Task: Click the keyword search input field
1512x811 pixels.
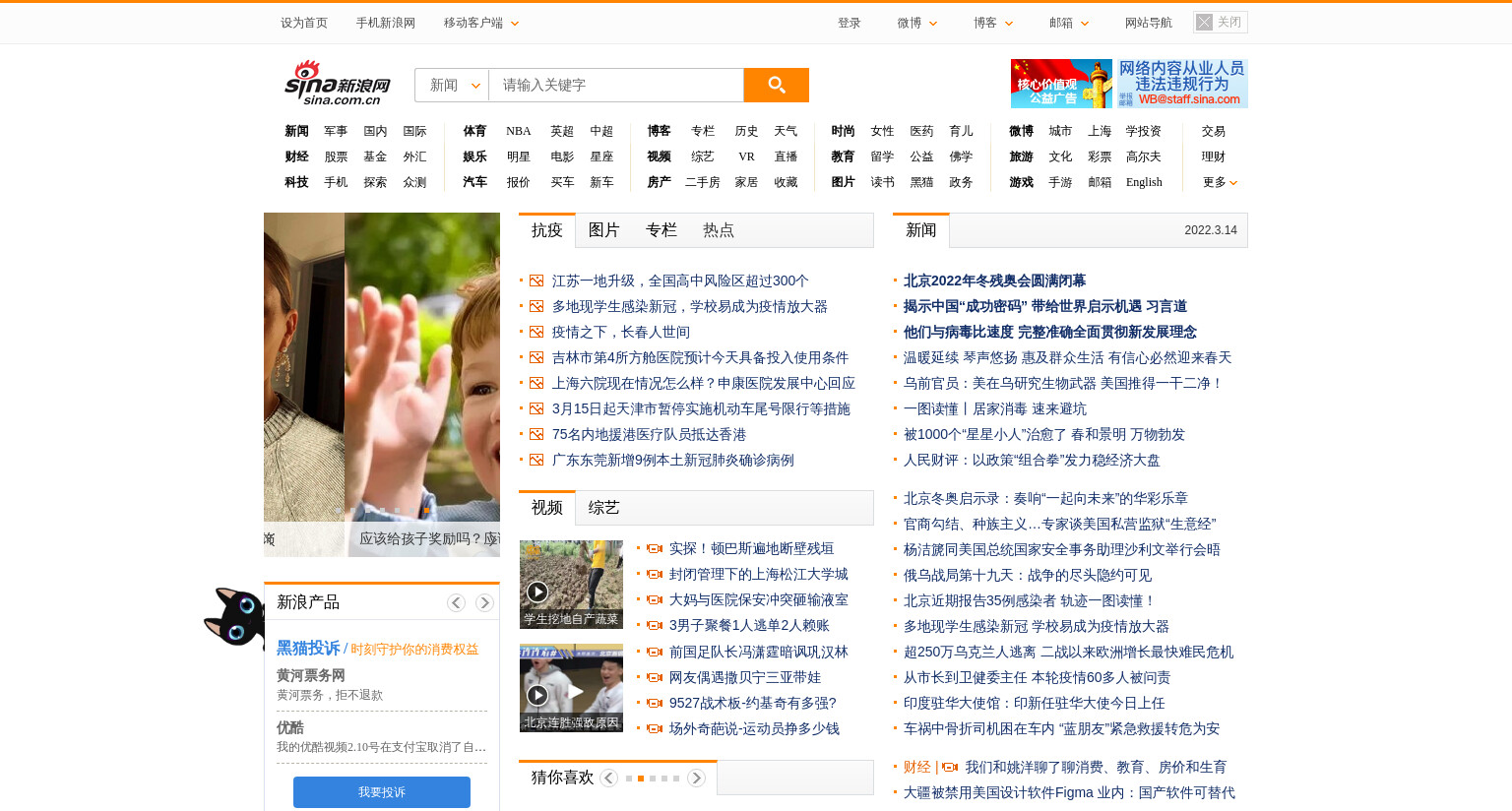Action: (x=616, y=85)
